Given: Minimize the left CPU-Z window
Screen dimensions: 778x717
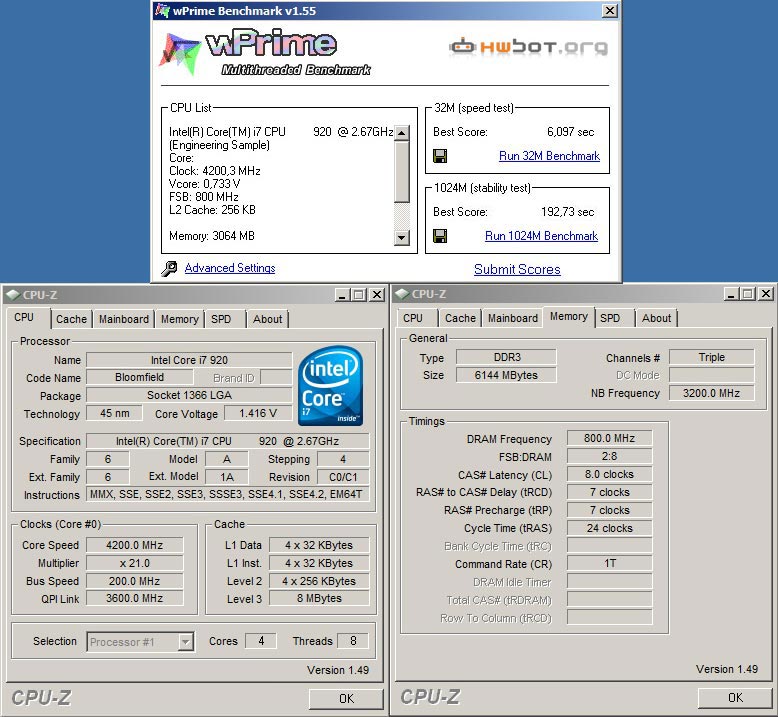Looking at the screenshot, I should pos(341,295).
